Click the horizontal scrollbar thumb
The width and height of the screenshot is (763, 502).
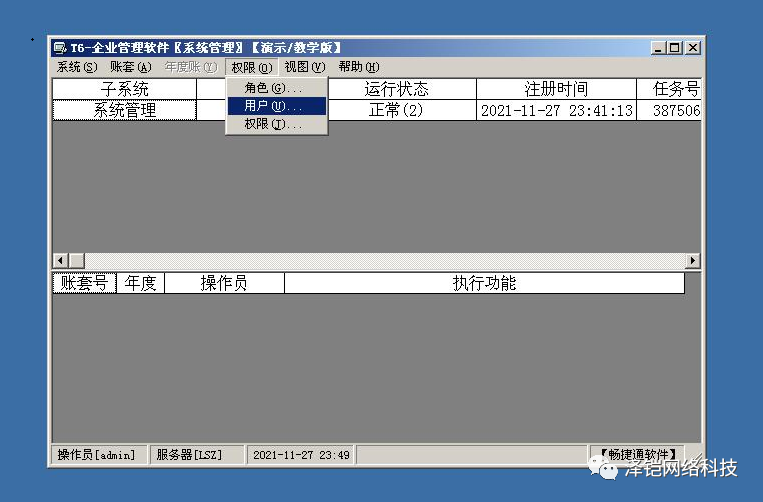77,261
